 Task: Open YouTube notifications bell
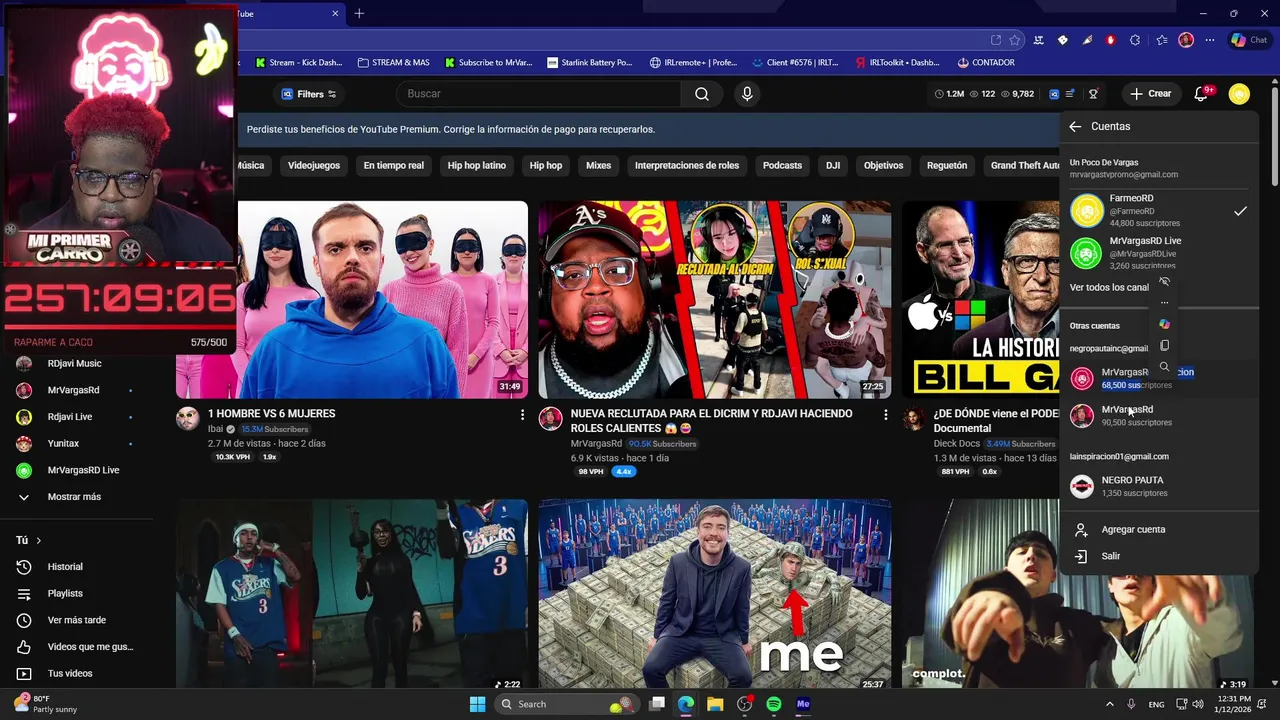pos(1201,94)
